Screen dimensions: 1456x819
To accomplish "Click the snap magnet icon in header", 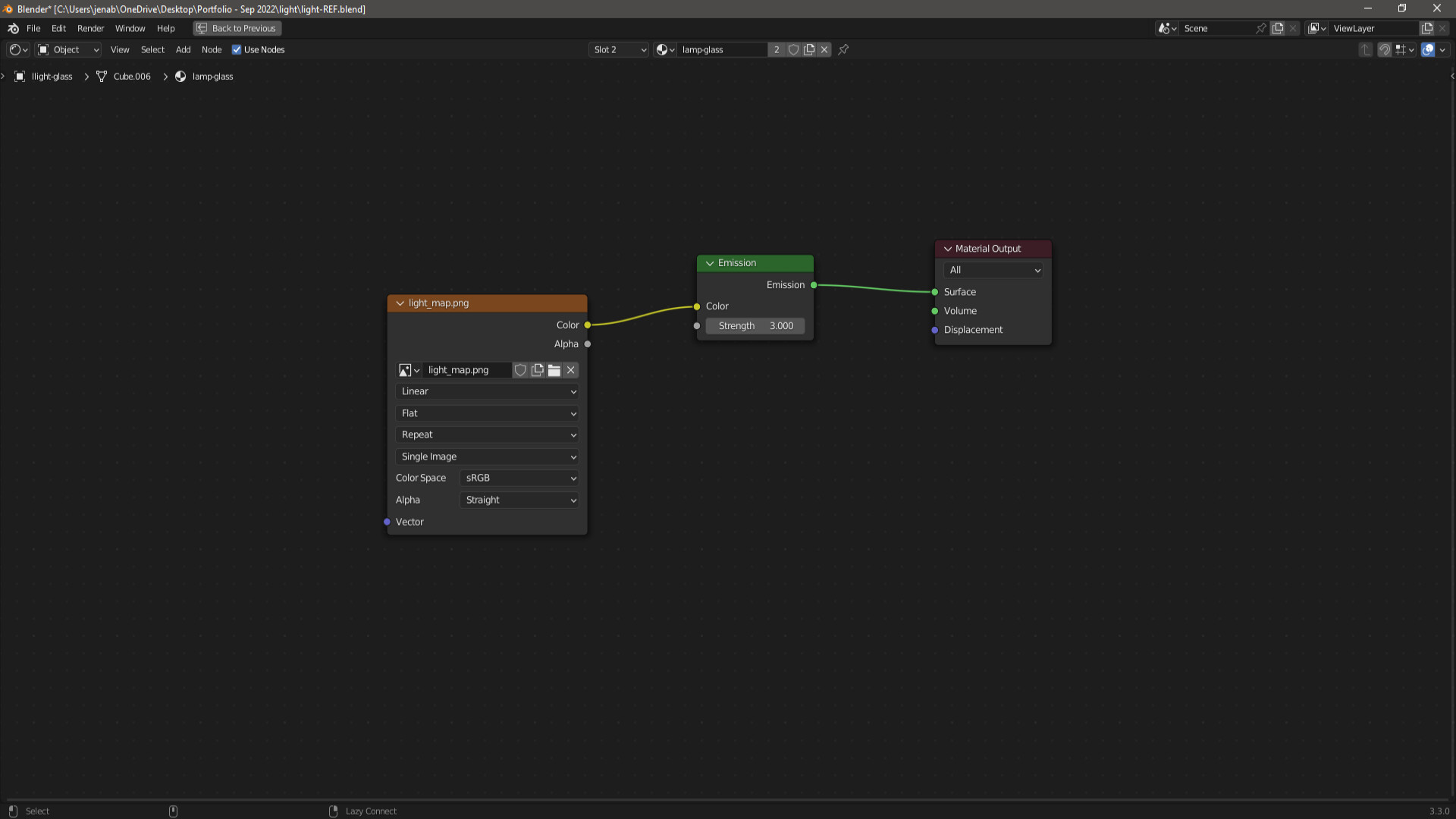I will coord(1385,50).
